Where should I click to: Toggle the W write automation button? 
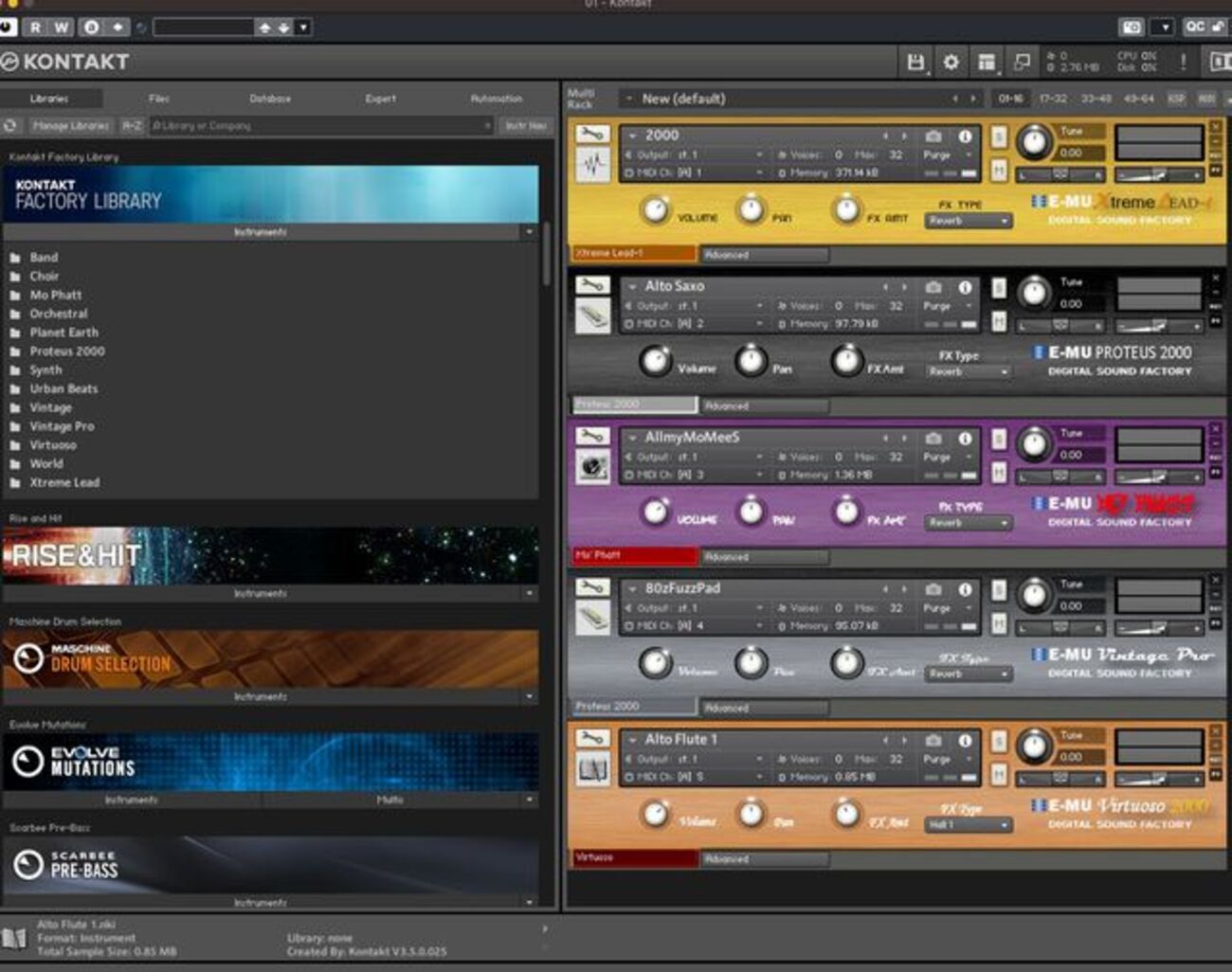tap(62, 27)
